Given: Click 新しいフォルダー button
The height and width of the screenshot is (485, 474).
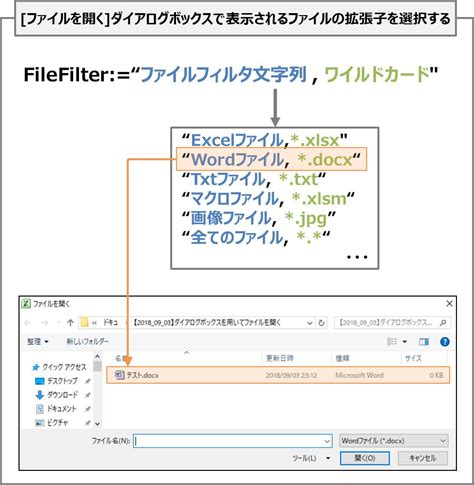Looking at the screenshot, I should click(x=88, y=341).
